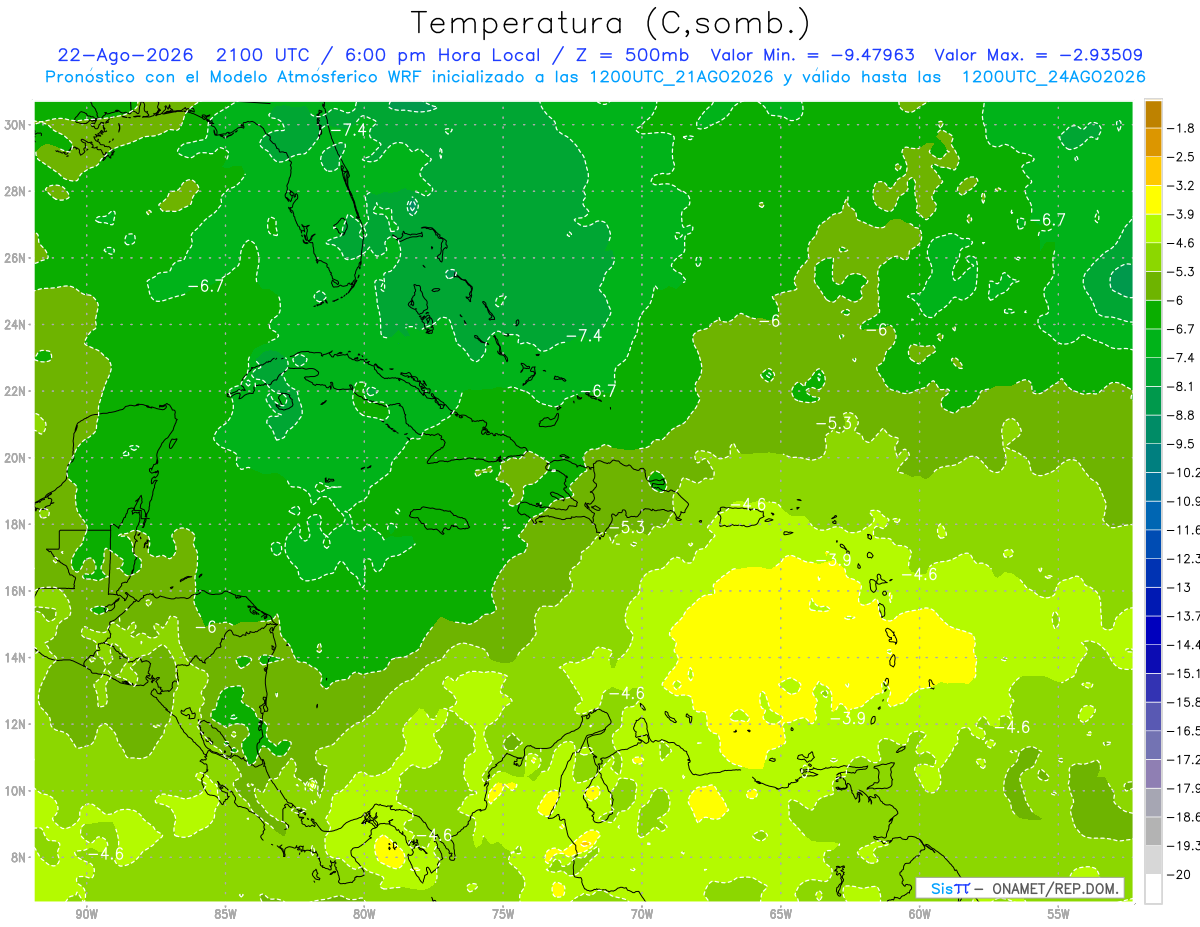Click the -13 colorbar scale label
1200x927 pixels.
(1180, 587)
